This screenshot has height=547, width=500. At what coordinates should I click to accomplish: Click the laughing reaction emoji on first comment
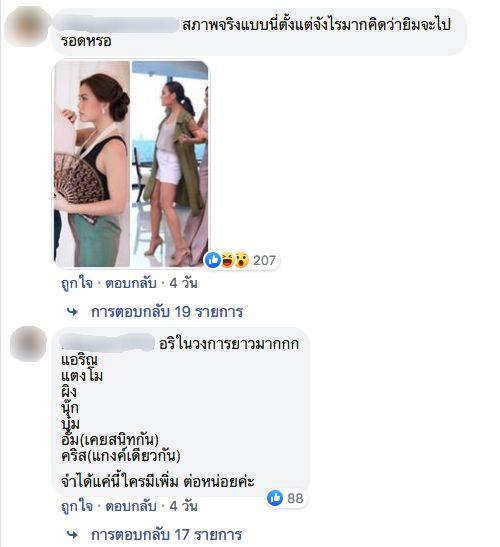coord(227,260)
